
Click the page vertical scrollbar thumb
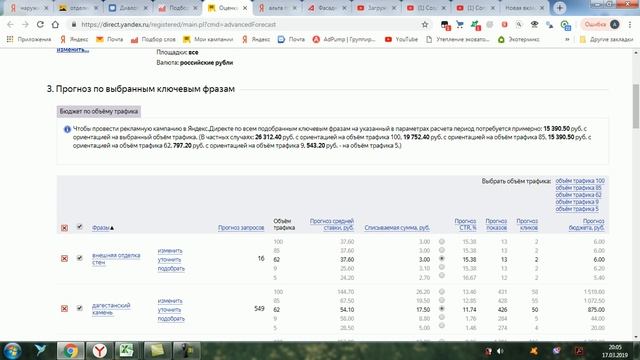(636, 106)
